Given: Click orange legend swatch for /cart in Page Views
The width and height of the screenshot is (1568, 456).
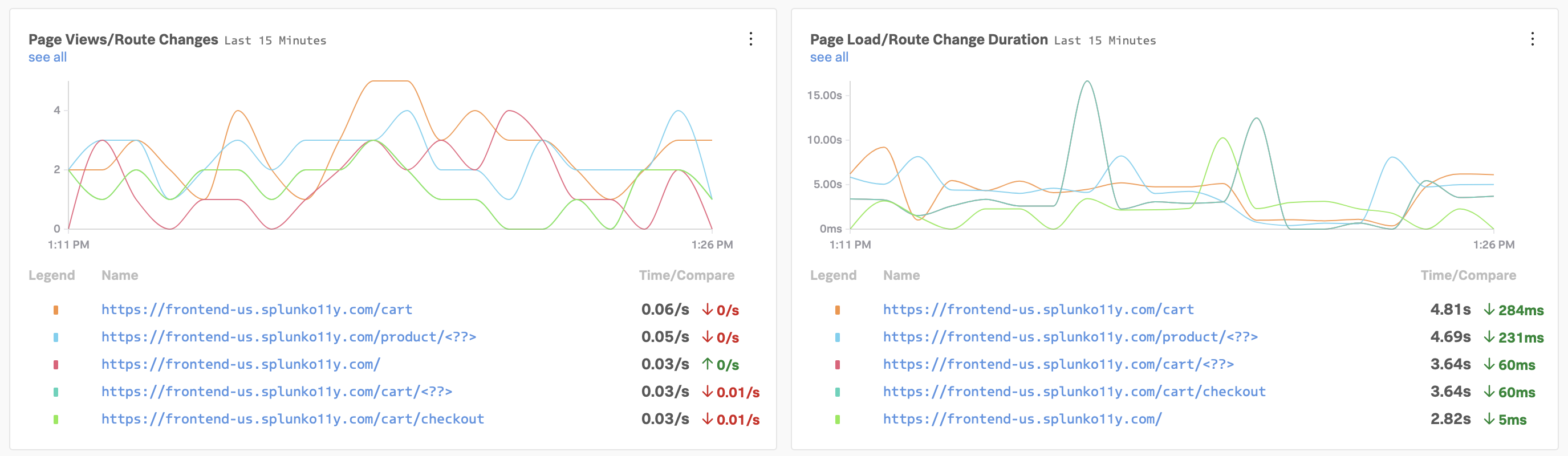Looking at the screenshot, I should point(56,310).
